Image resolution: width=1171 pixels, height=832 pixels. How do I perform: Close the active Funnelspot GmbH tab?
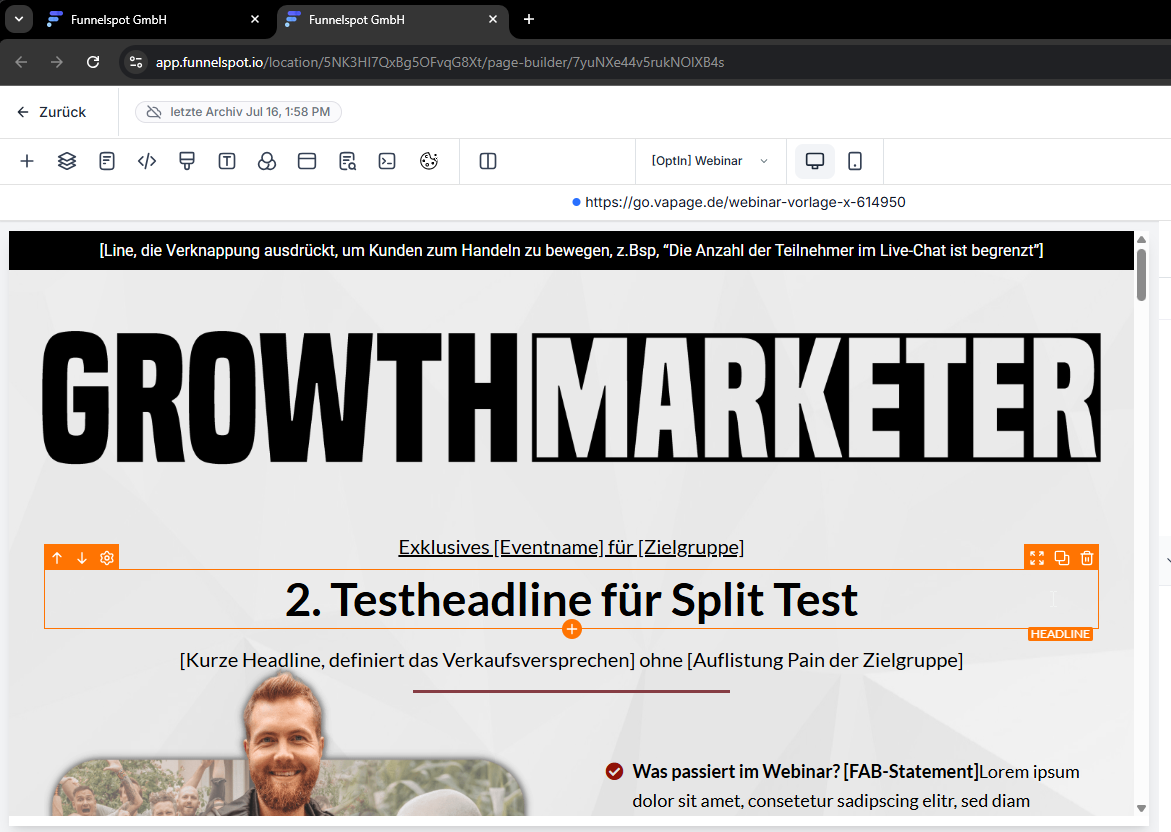493,19
